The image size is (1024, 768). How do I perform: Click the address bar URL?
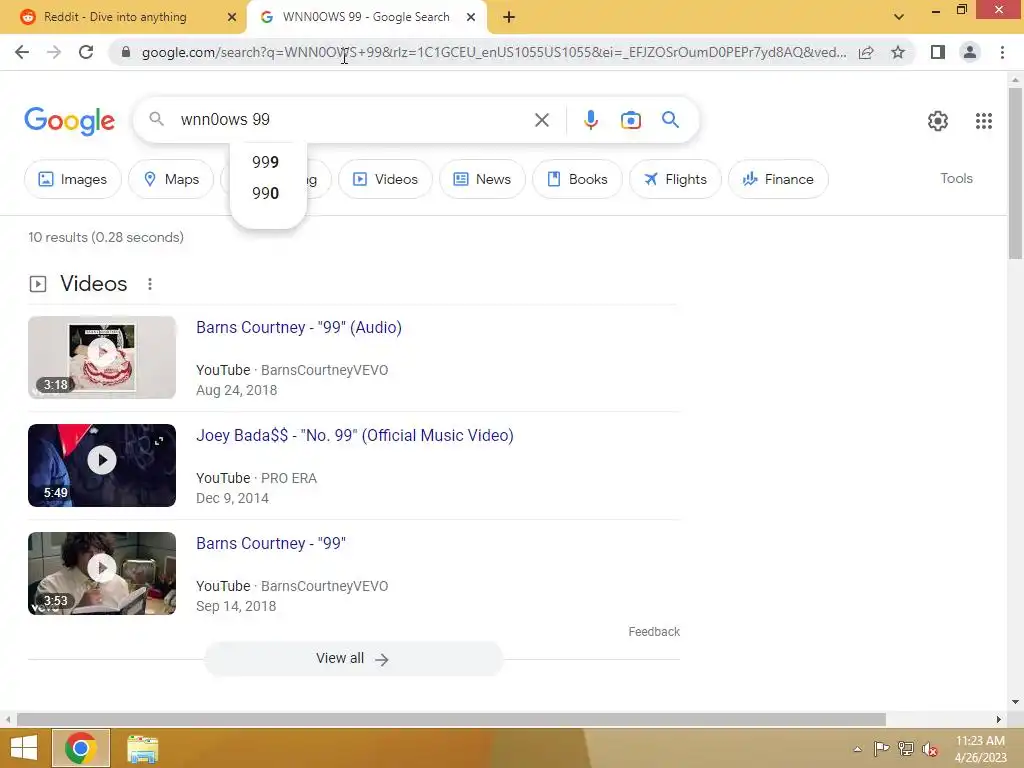(494, 52)
